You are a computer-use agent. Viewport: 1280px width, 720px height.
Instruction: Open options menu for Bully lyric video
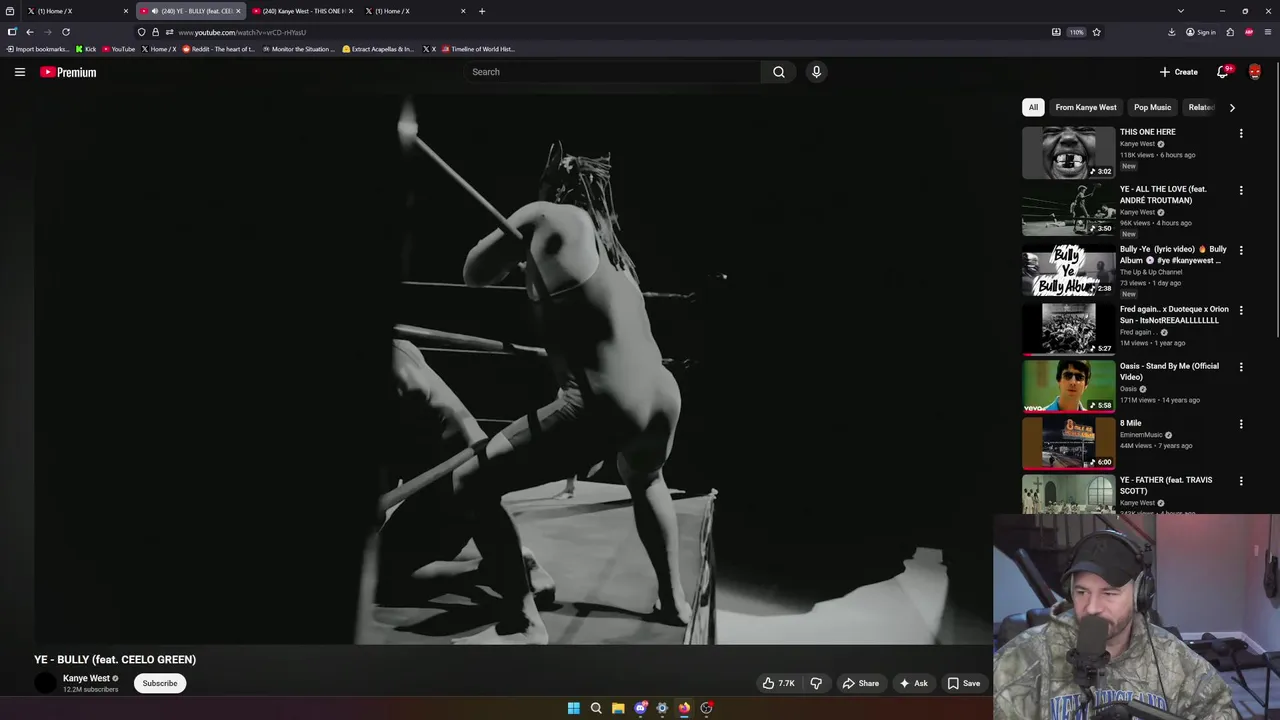tap(1241, 250)
